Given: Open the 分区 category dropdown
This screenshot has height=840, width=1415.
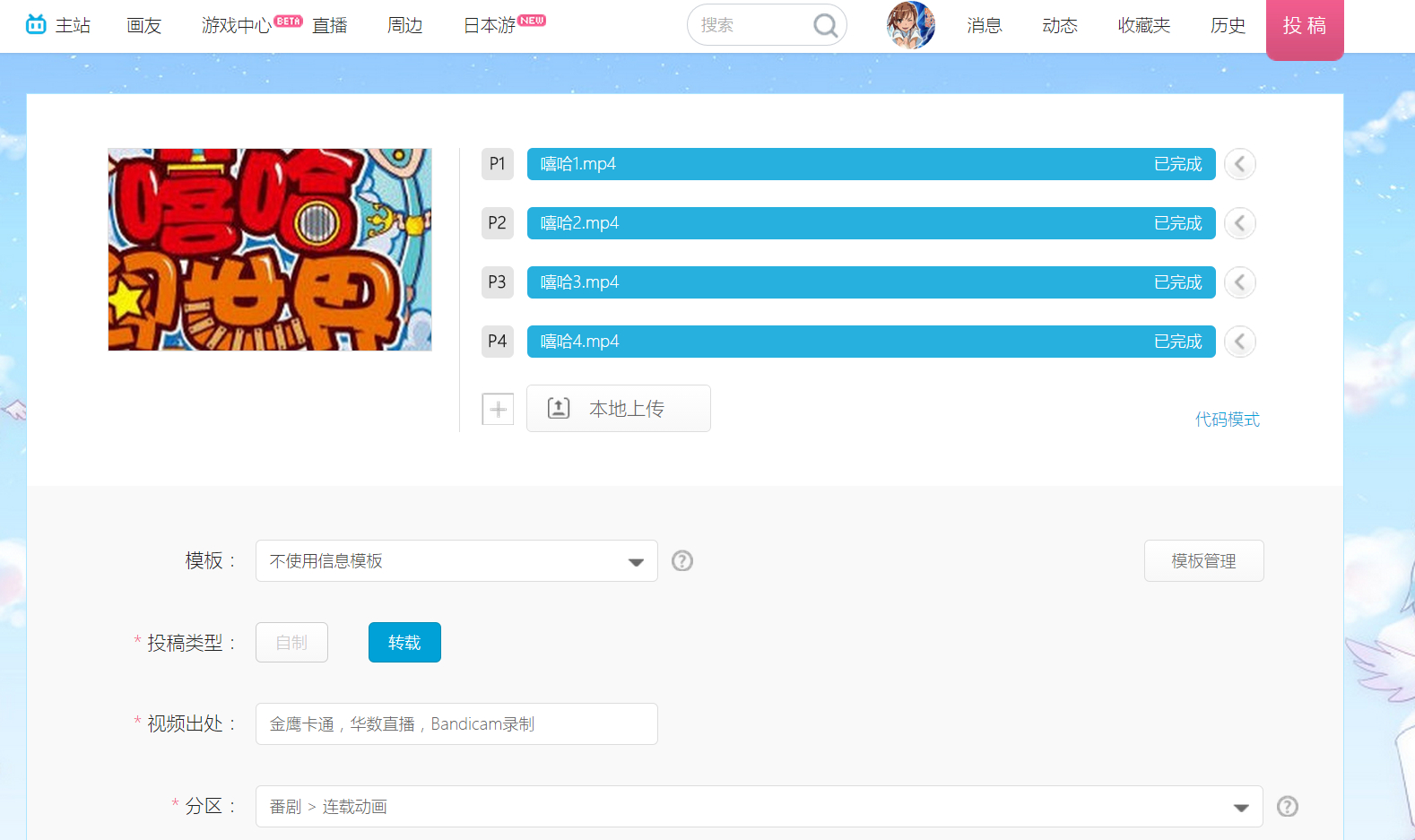Looking at the screenshot, I should click(x=759, y=806).
